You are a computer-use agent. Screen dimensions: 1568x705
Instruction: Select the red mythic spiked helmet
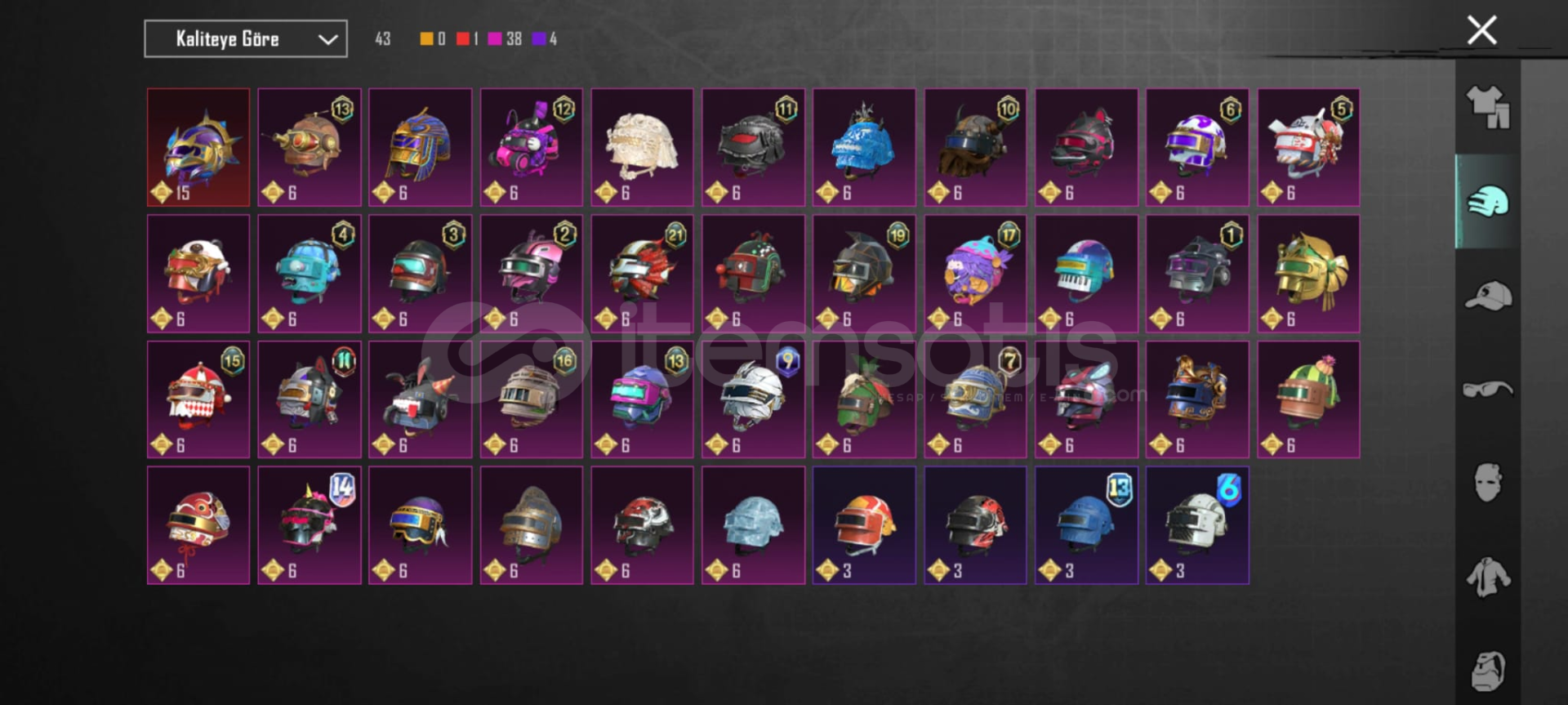(x=198, y=147)
